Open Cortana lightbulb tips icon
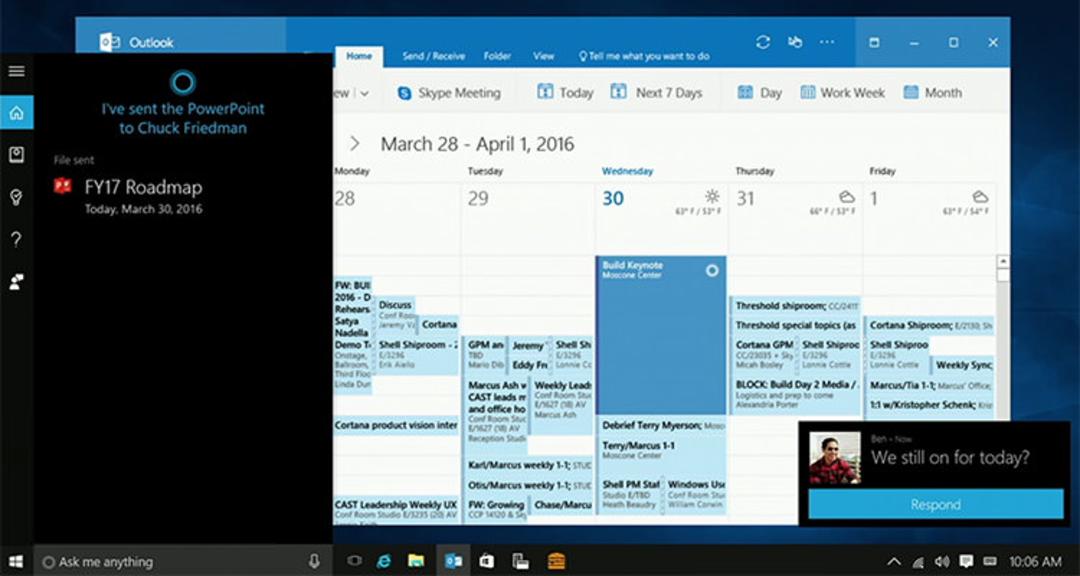 pyautogui.click(x=17, y=197)
